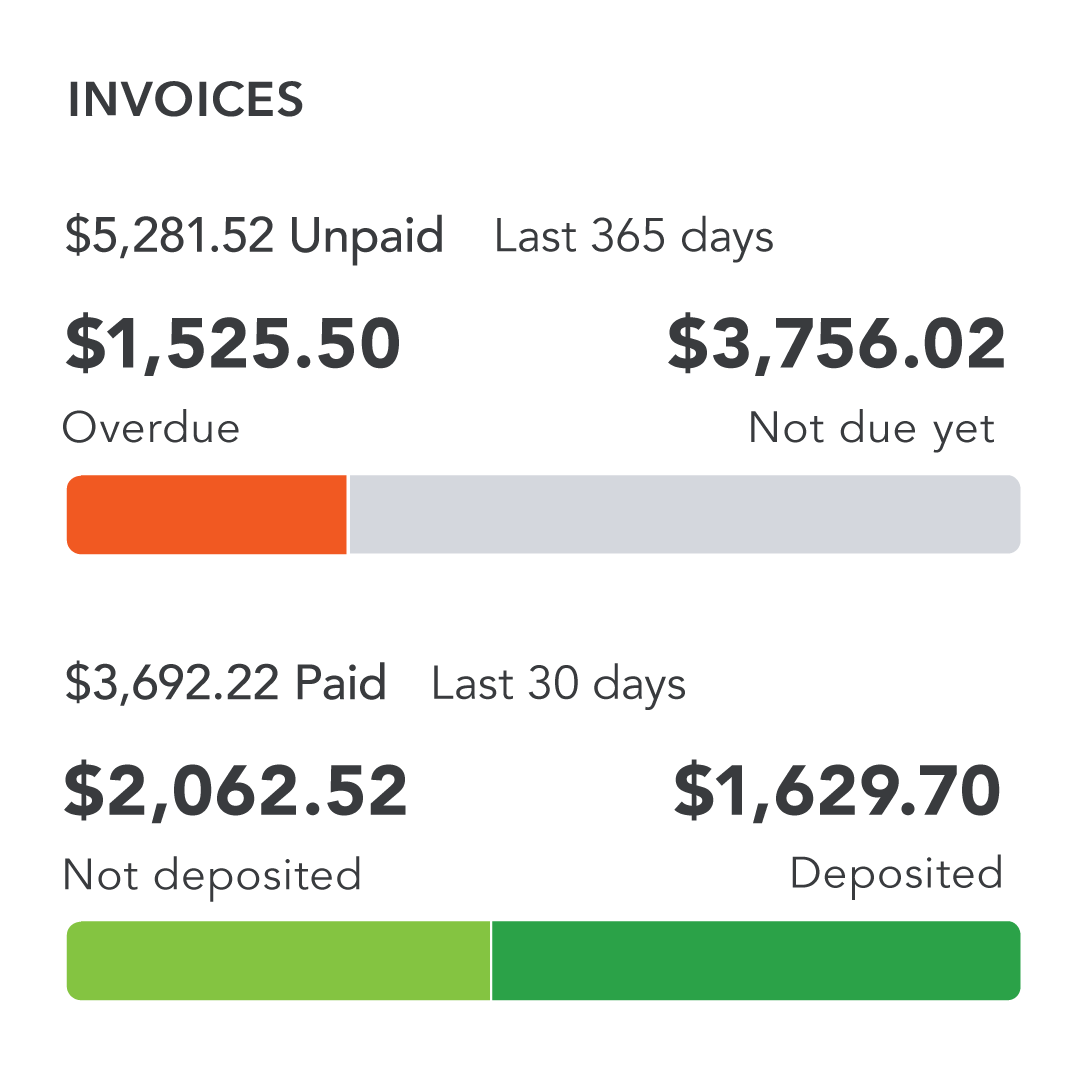1087x1080 pixels.
Task: Select the gray not-due-yet bar segment
Action: pyautogui.click(x=684, y=514)
